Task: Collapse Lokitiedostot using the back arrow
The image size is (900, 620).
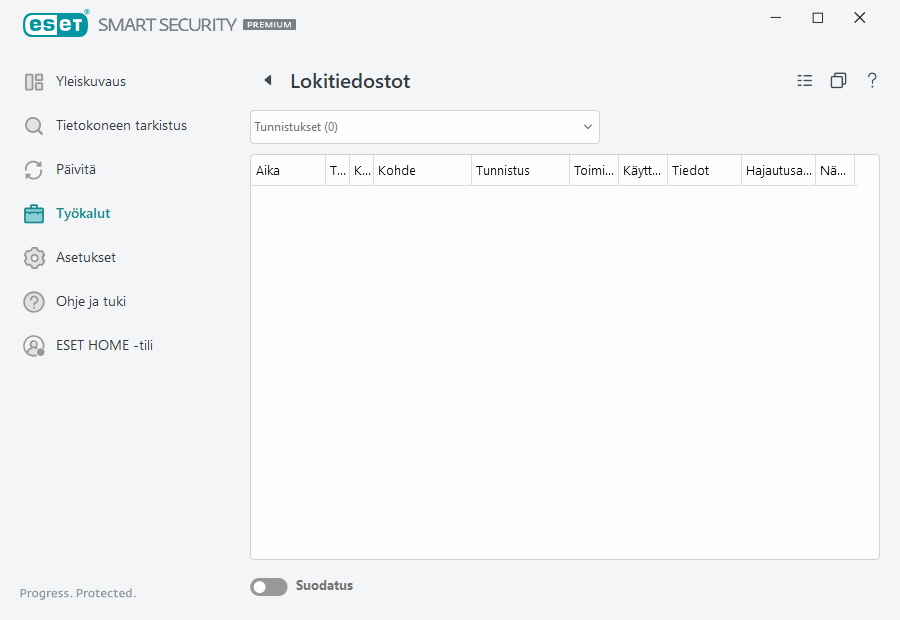Action: pyautogui.click(x=267, y=79)
